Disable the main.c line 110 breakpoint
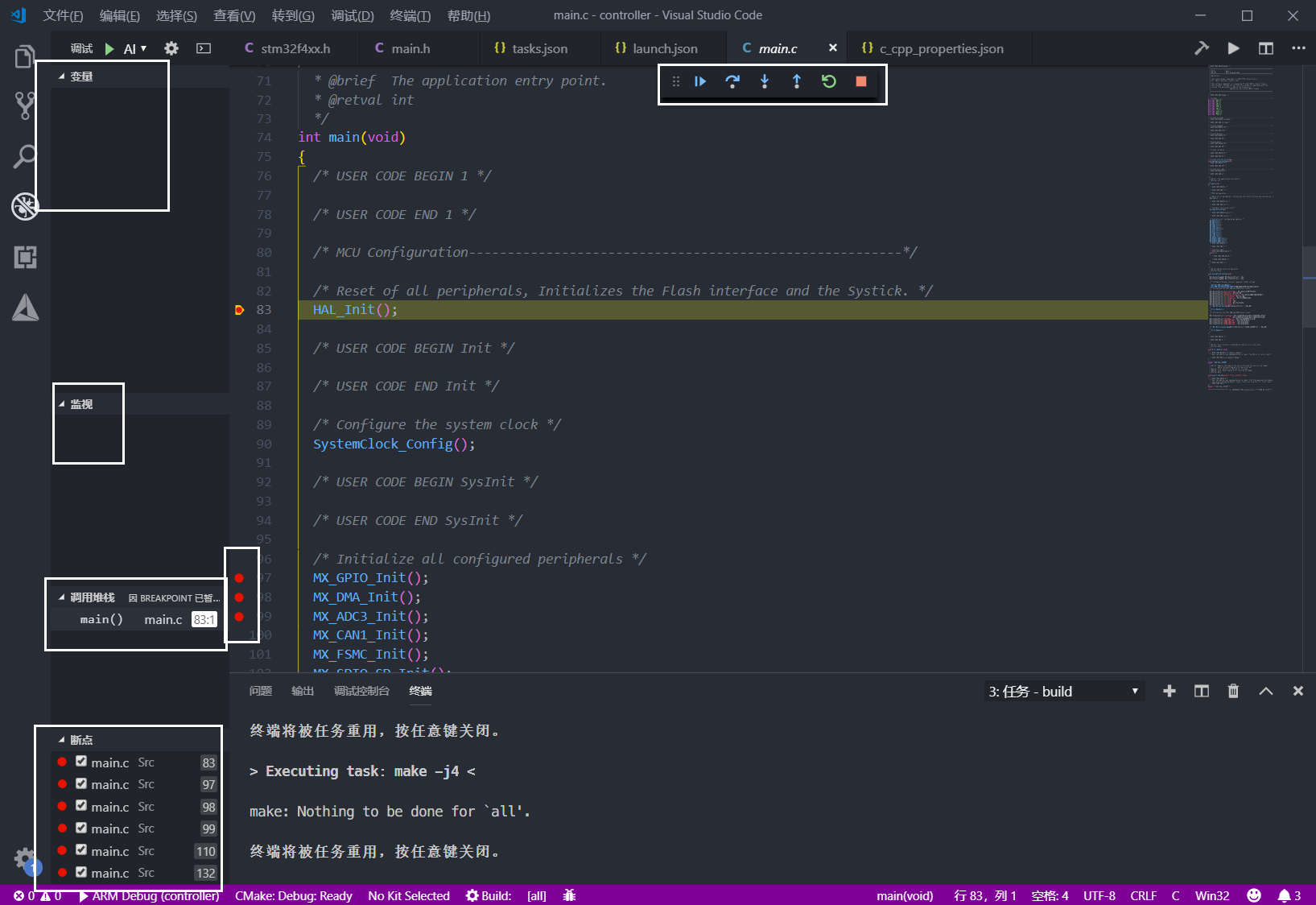 pos(80,850)
